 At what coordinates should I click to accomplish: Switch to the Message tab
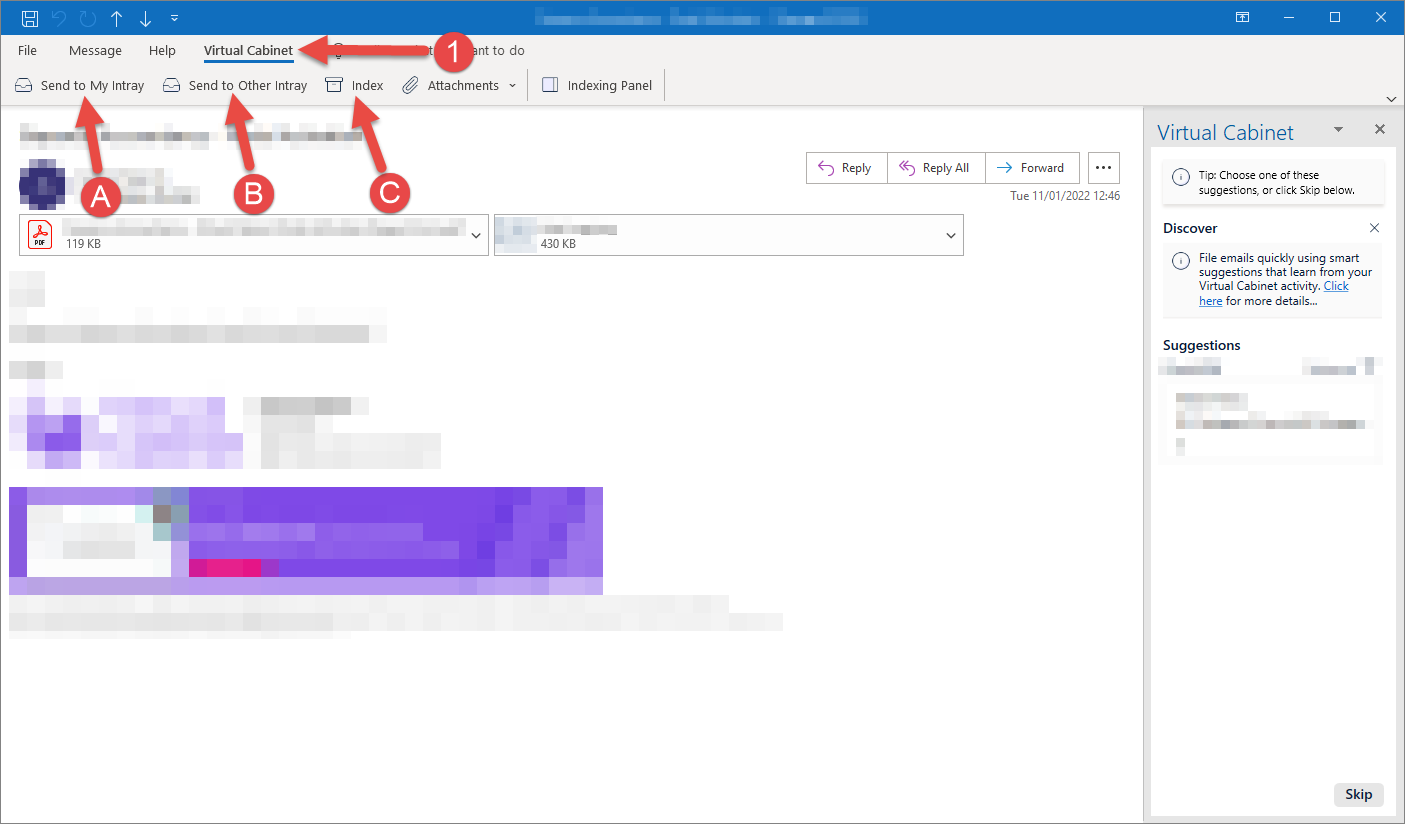[95, 50]
